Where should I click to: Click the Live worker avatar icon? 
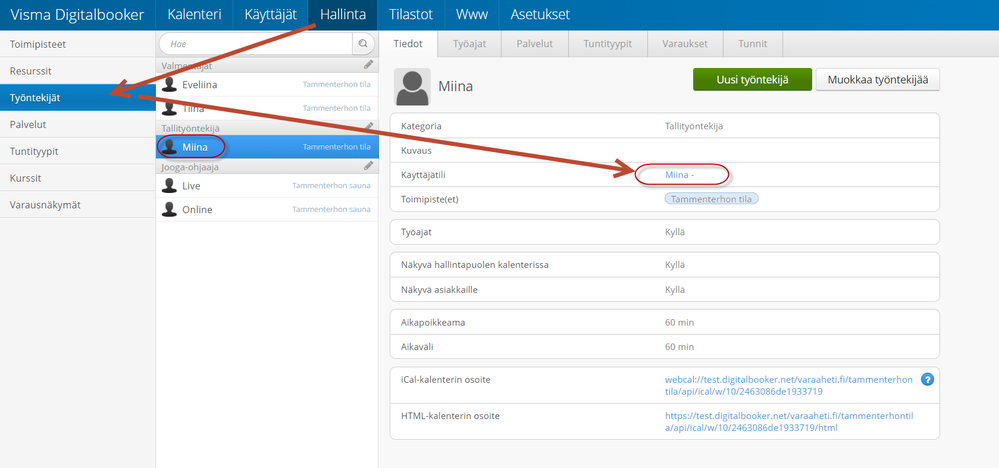click(x=169, y=186)
